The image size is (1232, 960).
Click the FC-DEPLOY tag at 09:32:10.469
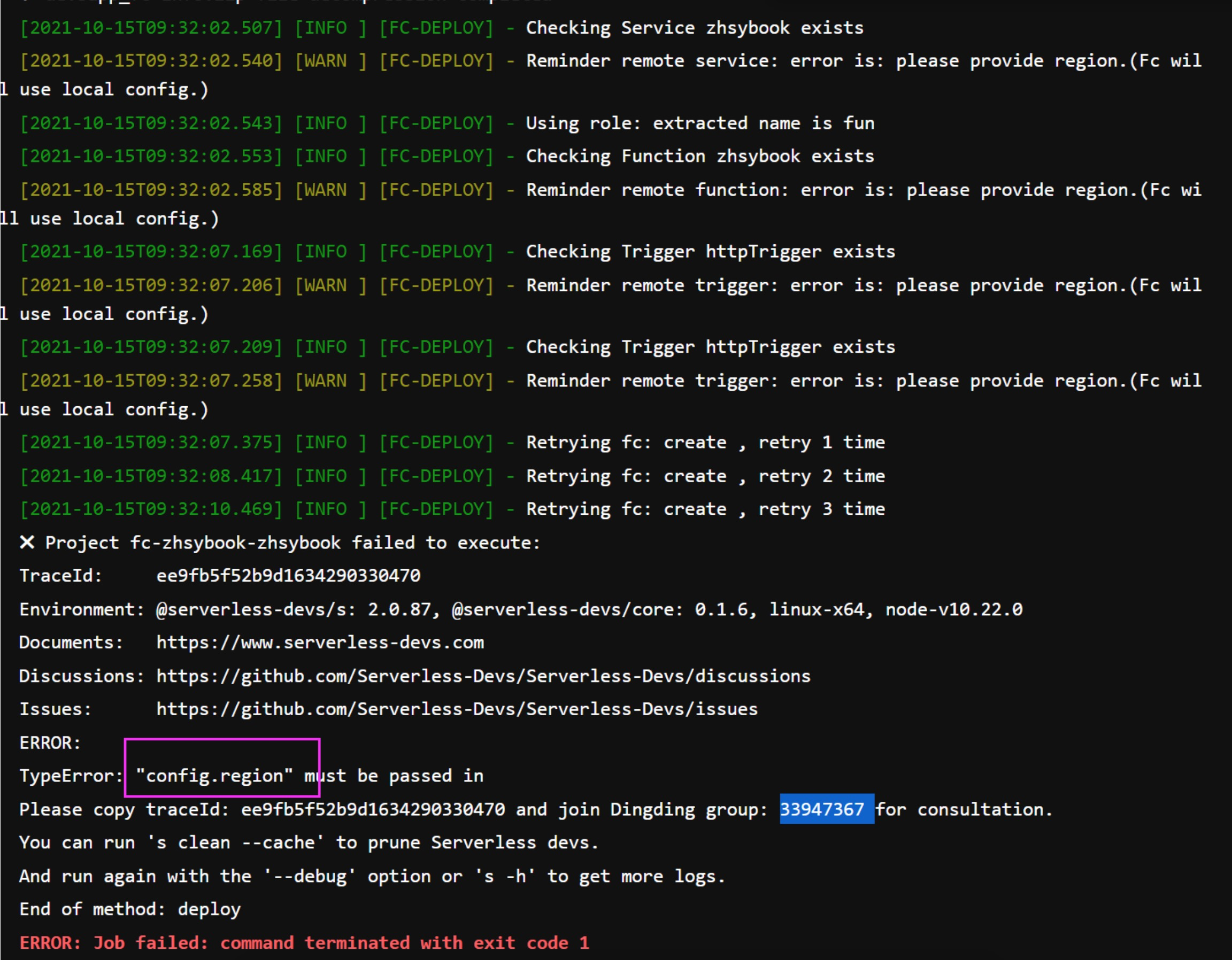click(436, 509)
